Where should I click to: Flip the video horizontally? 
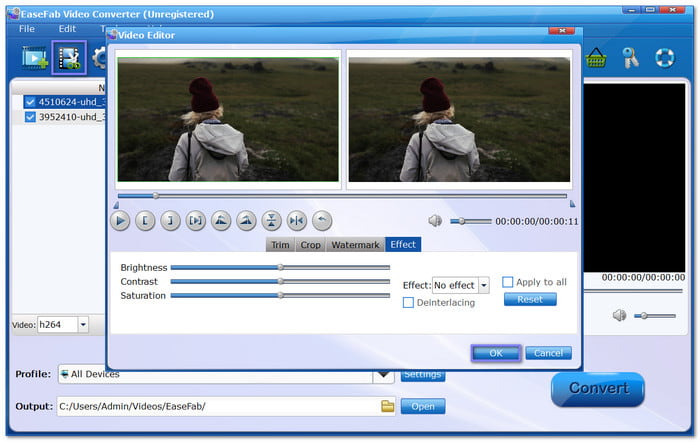tap(297, 221)
